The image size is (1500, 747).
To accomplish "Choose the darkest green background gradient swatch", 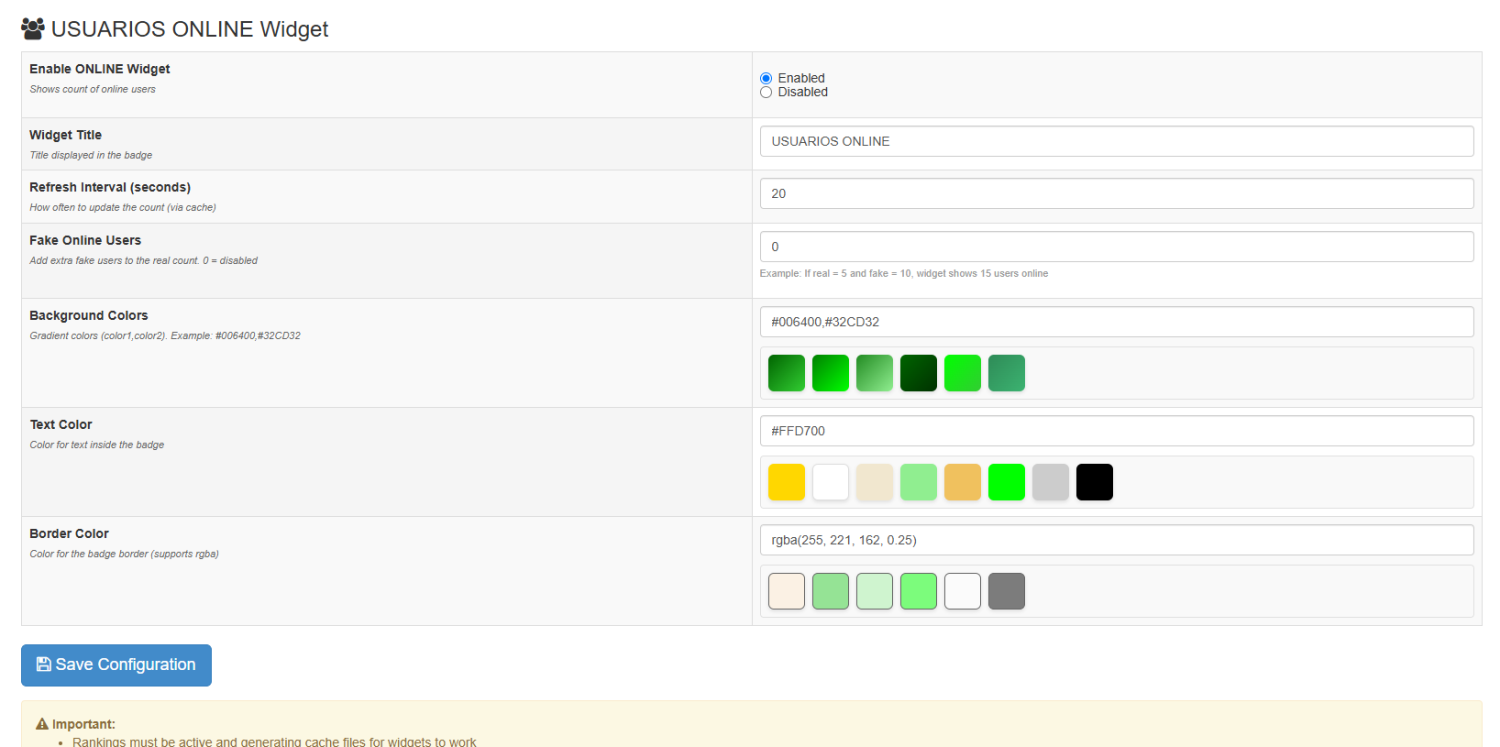I will pyautogui.click(x=918, y=373).
